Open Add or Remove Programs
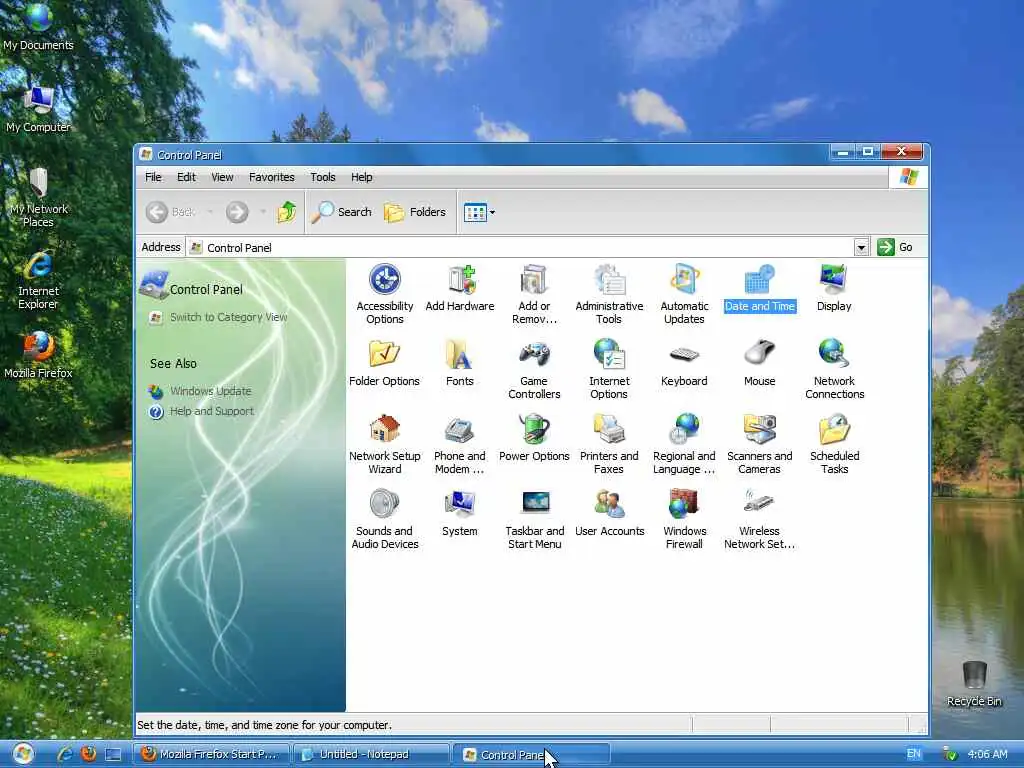 534,294
